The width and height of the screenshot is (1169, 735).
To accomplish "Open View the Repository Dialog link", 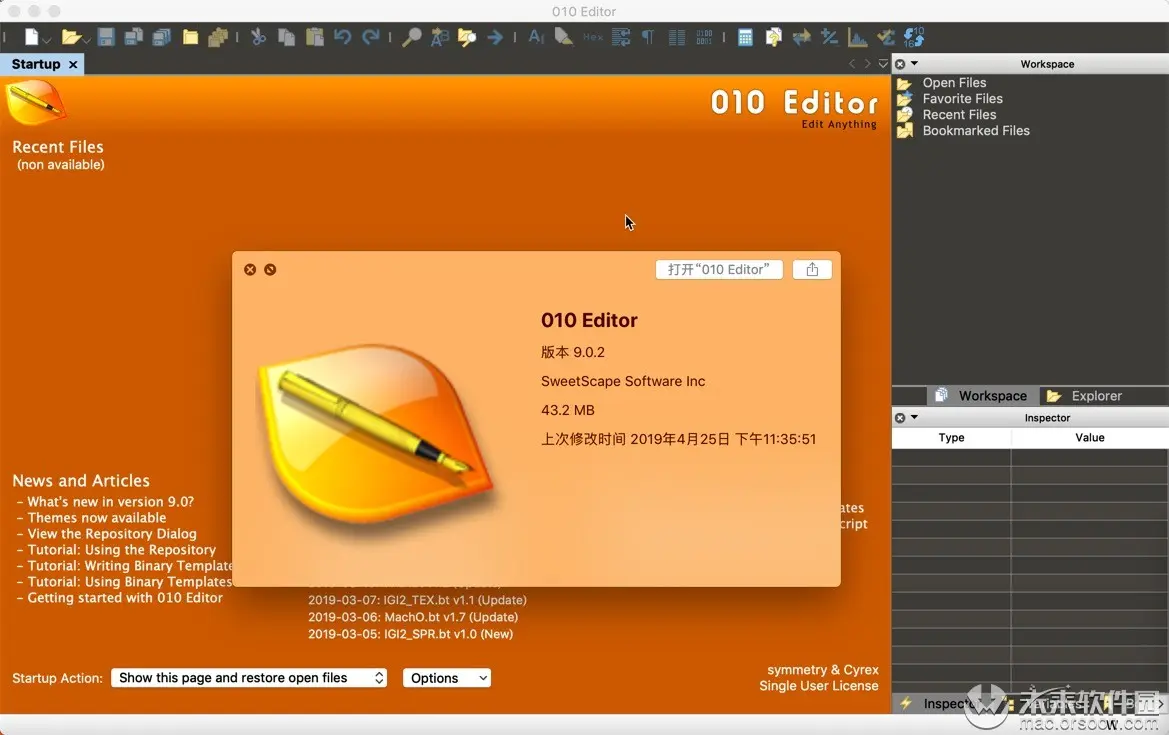I will pyautogui.click(x=112, y=534).
